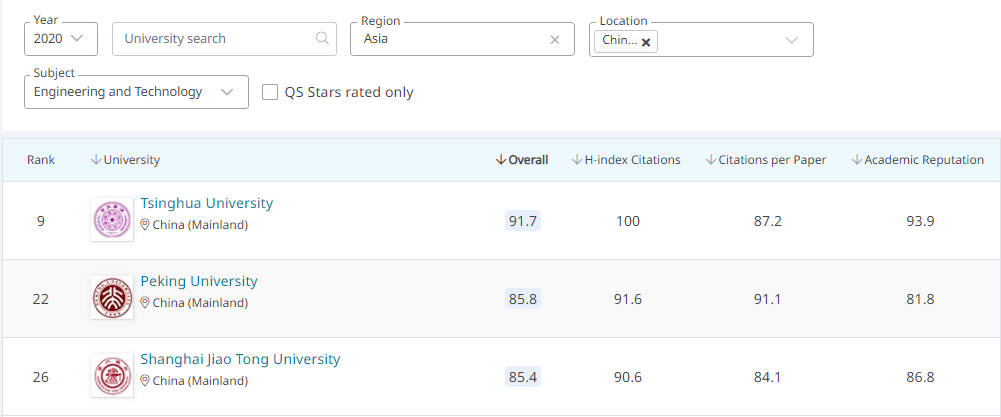
Task: Enable QS Stars rated only checkbox
Action: click(270, 92)
